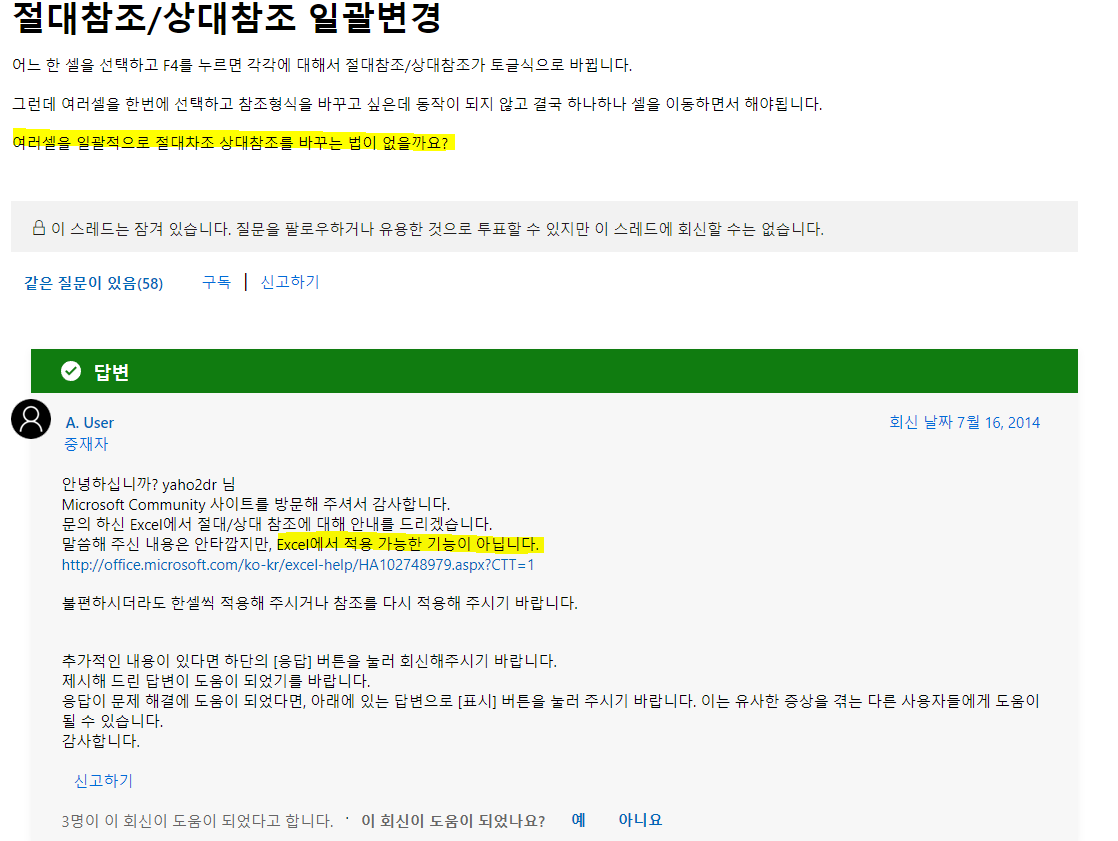This screenshot has height=841, width=1118.
Task: Click the 이 스레드는 잠겨 있습니다 notice text
Action: coord(437,229)
